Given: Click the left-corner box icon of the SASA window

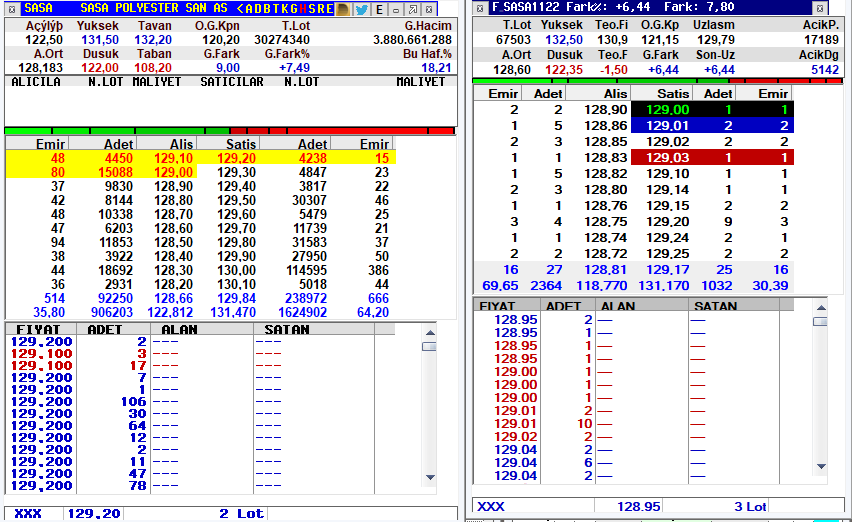Looking at the screenshot, I should pos(12,9).
